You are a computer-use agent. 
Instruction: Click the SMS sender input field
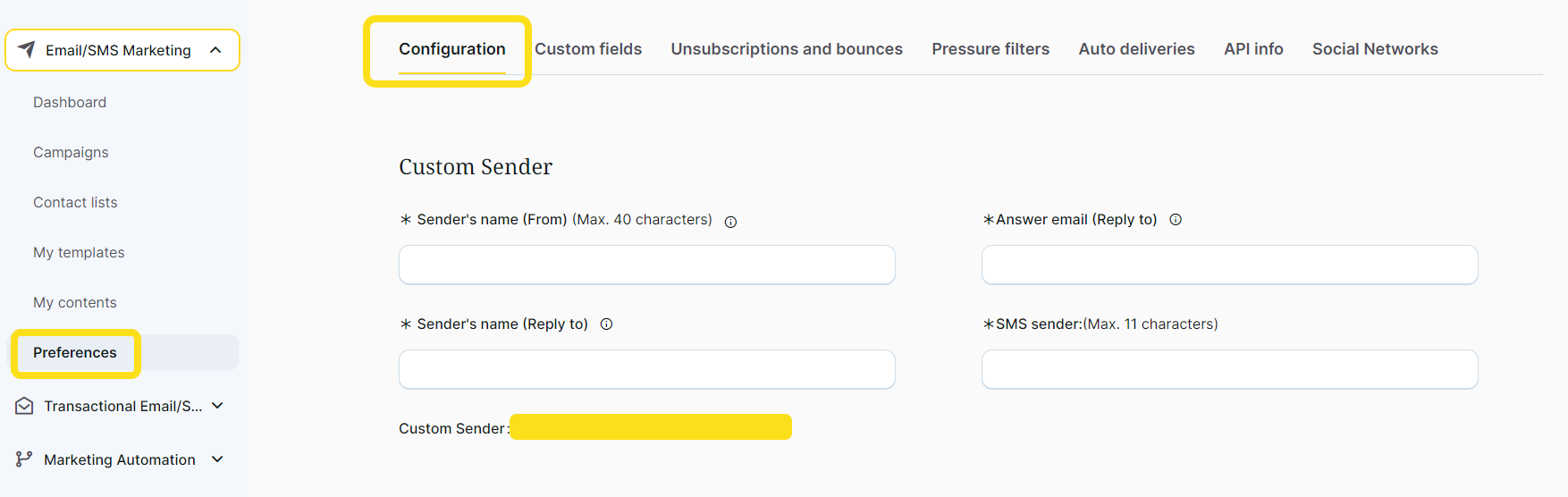click(x=1229, y=369)
